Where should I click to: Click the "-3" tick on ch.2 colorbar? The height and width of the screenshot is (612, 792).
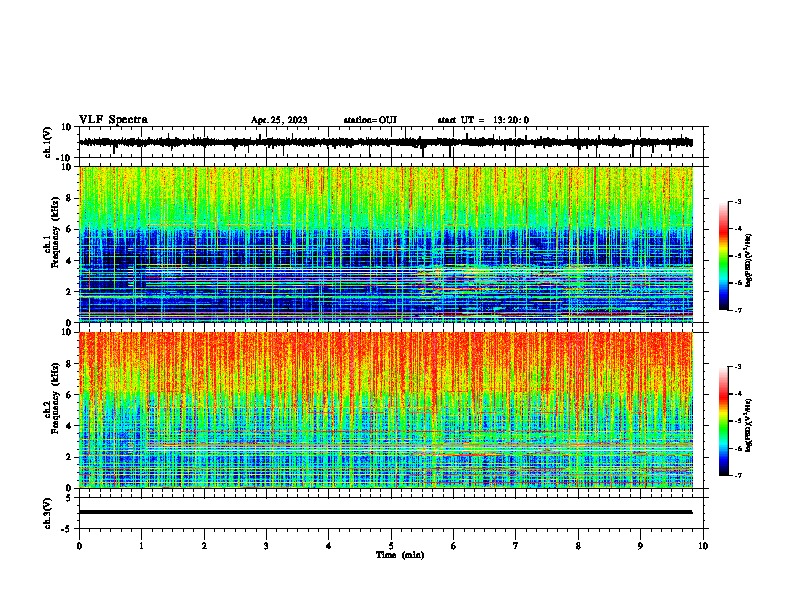click(x=737, y=367)
